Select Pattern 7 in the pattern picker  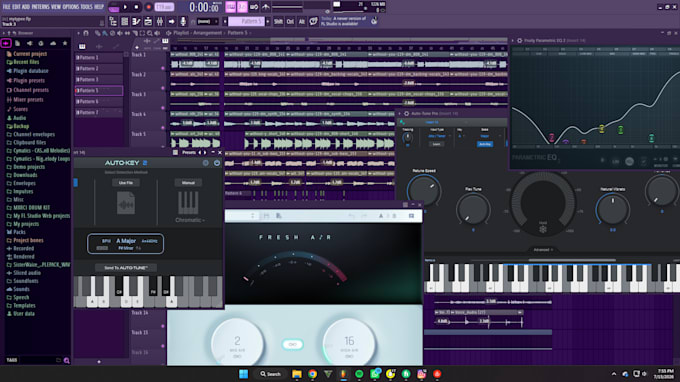pos(99,112)
